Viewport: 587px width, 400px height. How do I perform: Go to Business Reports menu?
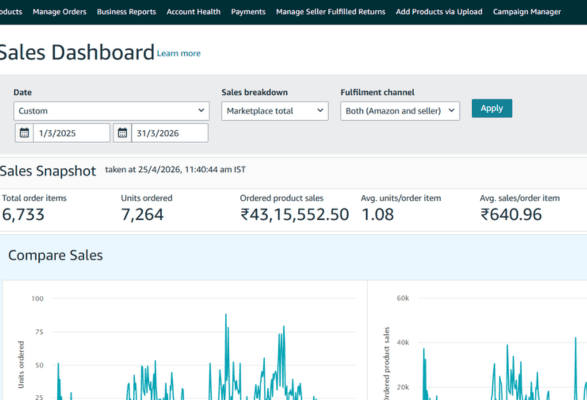point(127,12)
